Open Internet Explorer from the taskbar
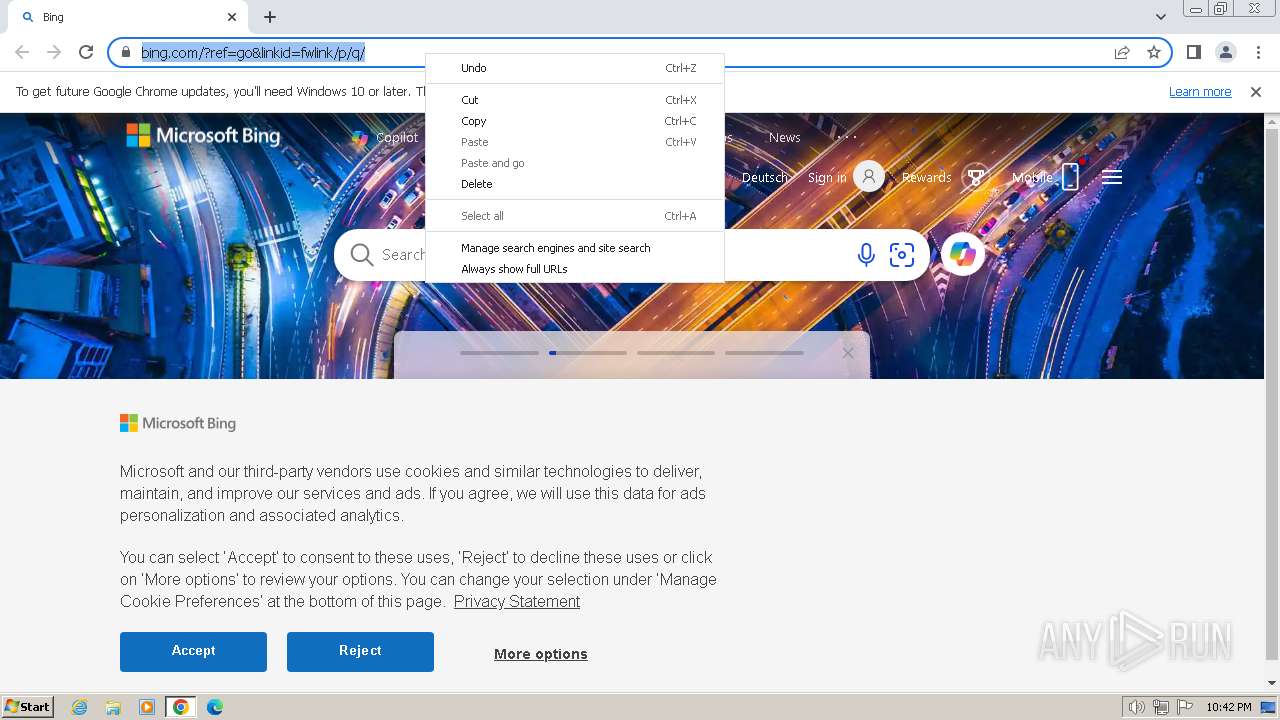 click(x=79, y=707)
